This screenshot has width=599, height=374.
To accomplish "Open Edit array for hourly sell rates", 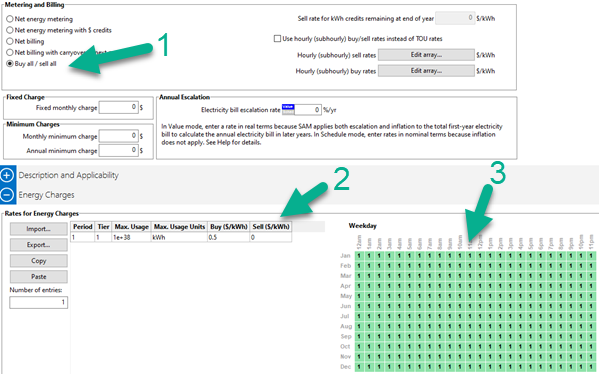I will coord(426,55).
